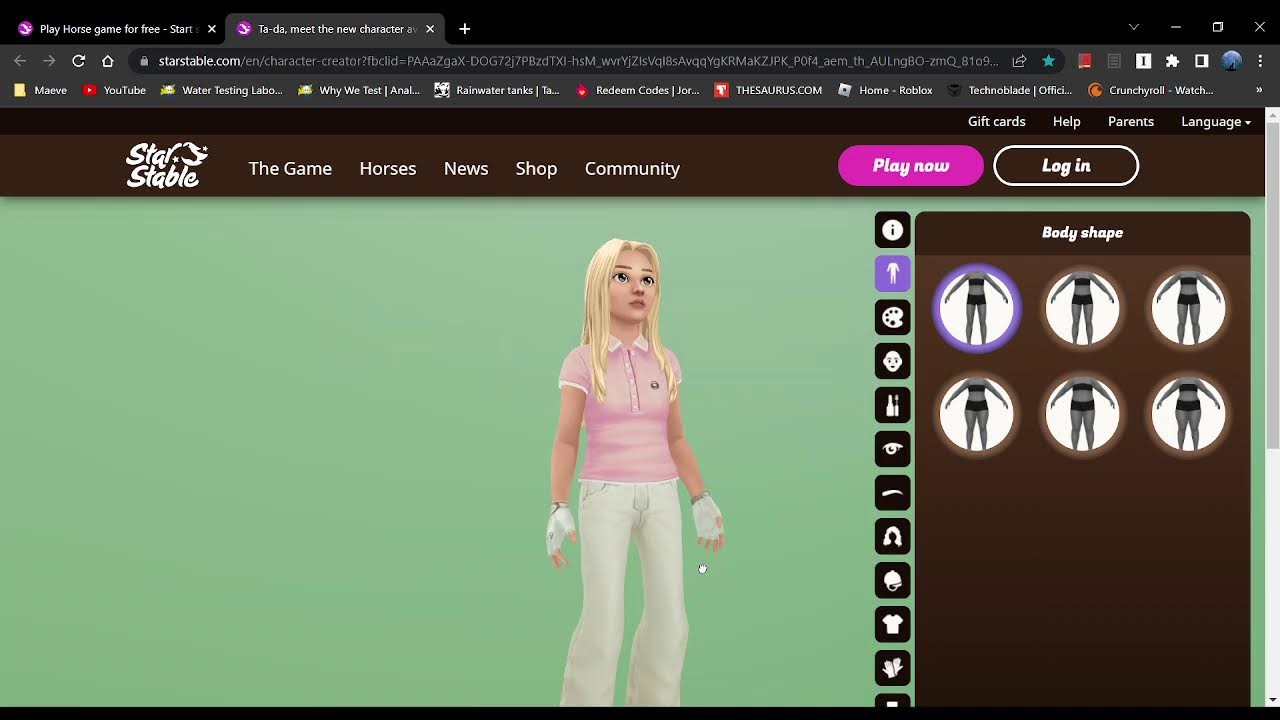Select the first body shape in top row
This screenshot has height=720, width=1280.
click(x=977, y=308)
